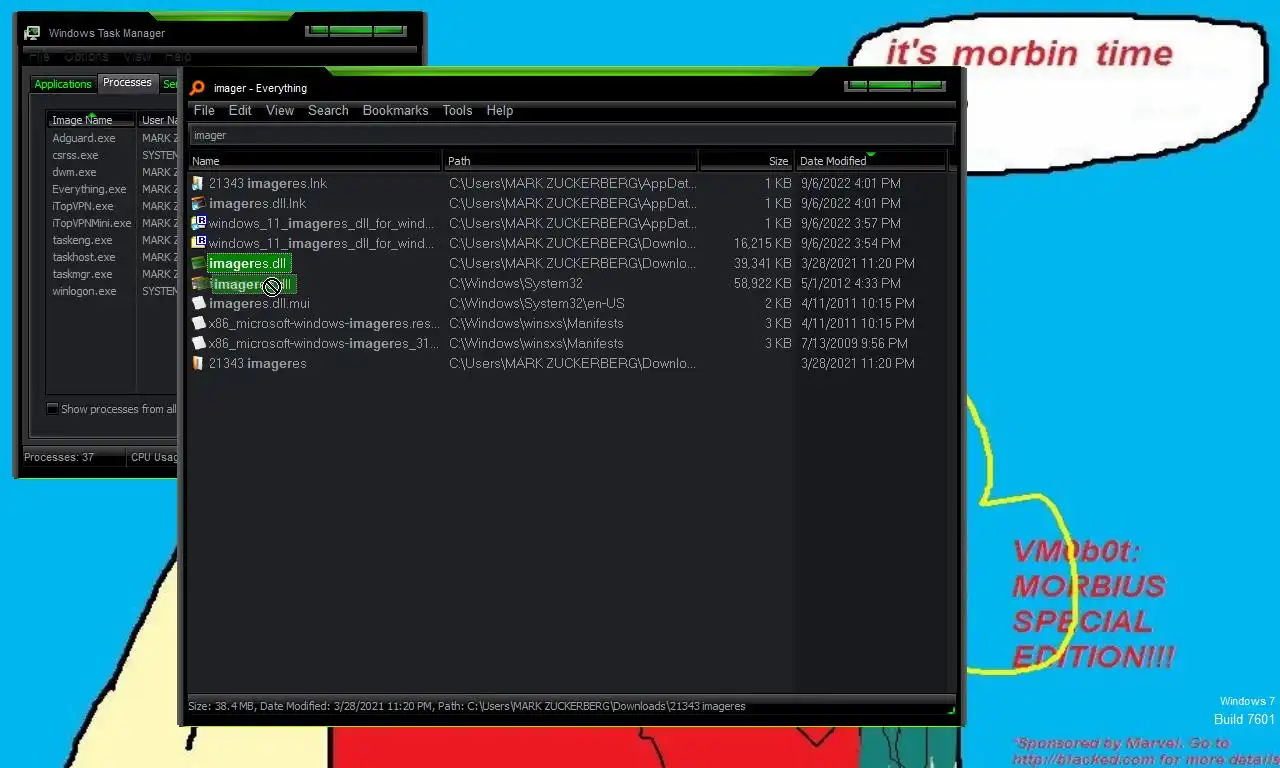This screenshot has height=768, width=1280.
Task: Click the 9/6/2022 3:57 PM date cell
Action: 851,224
